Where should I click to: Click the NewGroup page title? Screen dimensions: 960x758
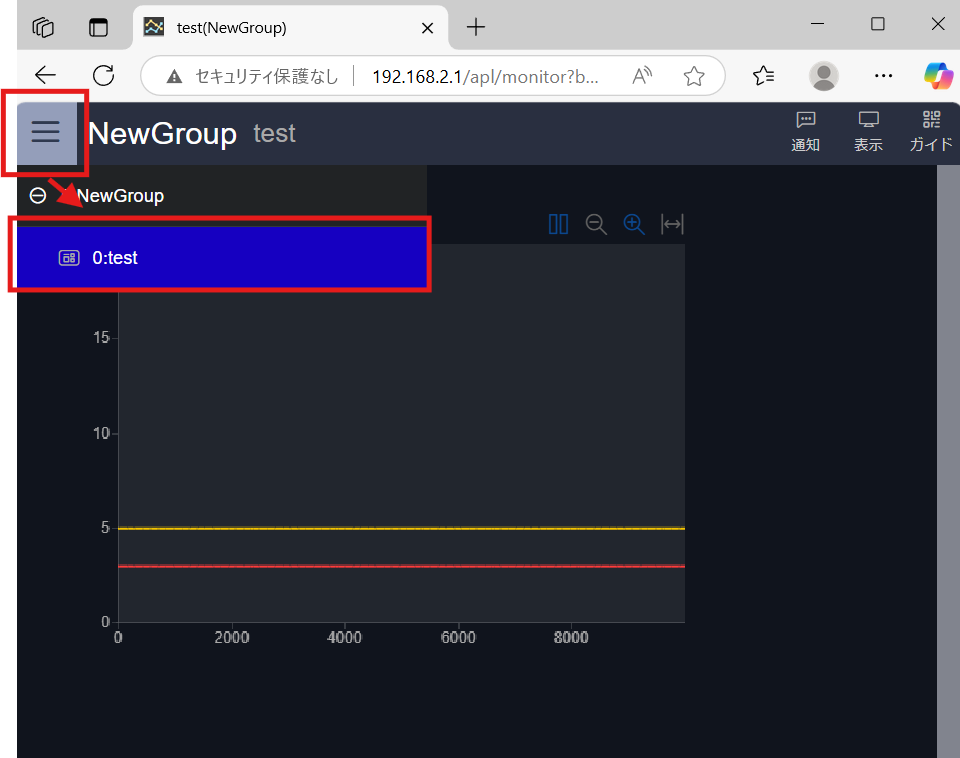[163, 133]
